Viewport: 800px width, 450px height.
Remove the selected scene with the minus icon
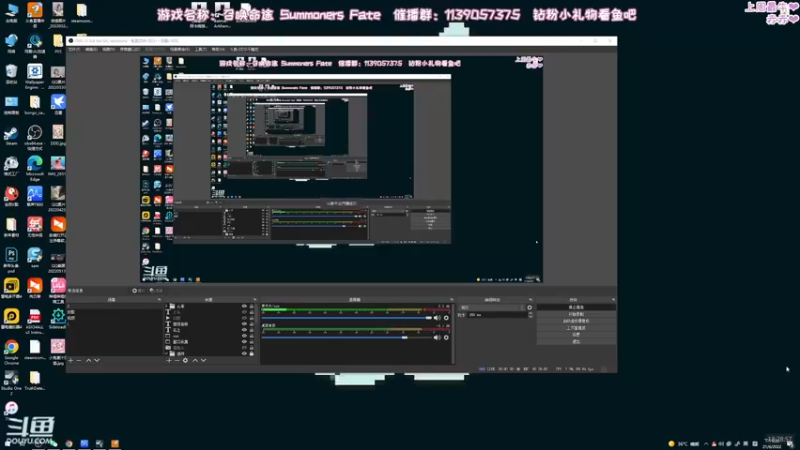[79, 360]
